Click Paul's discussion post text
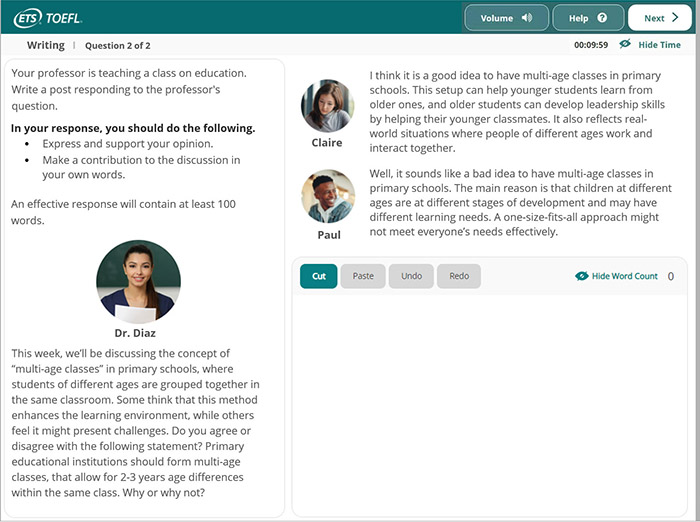 click(515, 202)
